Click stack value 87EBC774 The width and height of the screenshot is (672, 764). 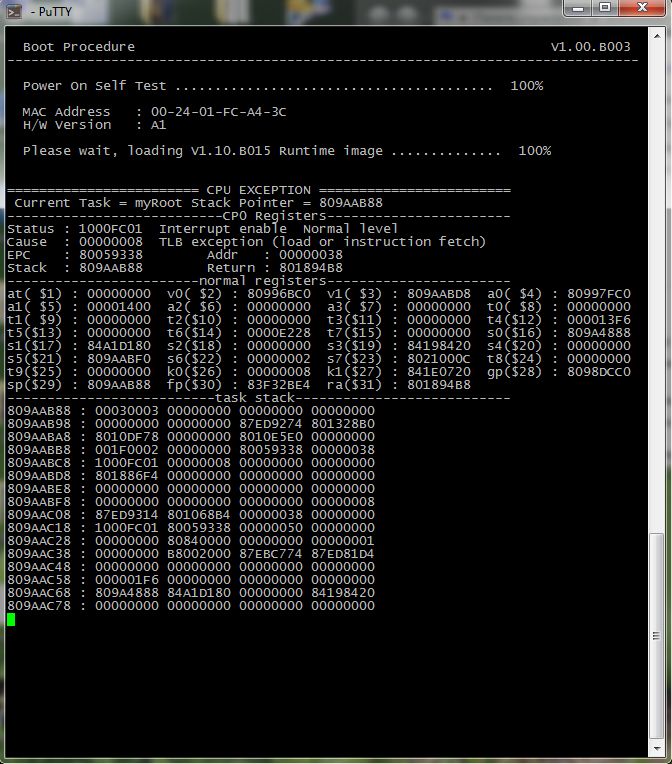(x=271, y=554)
